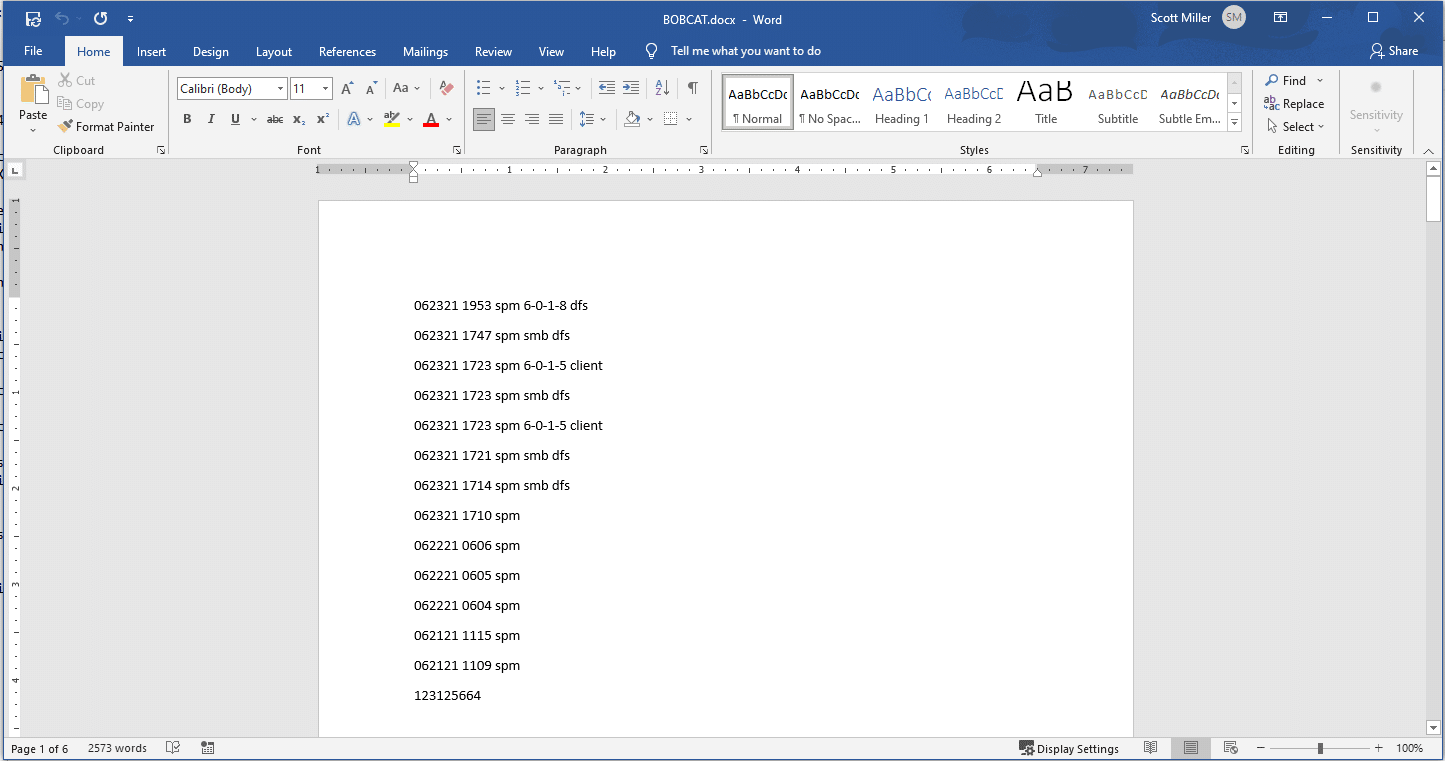Viewport: 1445px width, 761px height.
Task: Click the Sort paragraph icon
Action: [x=662, y=88]
